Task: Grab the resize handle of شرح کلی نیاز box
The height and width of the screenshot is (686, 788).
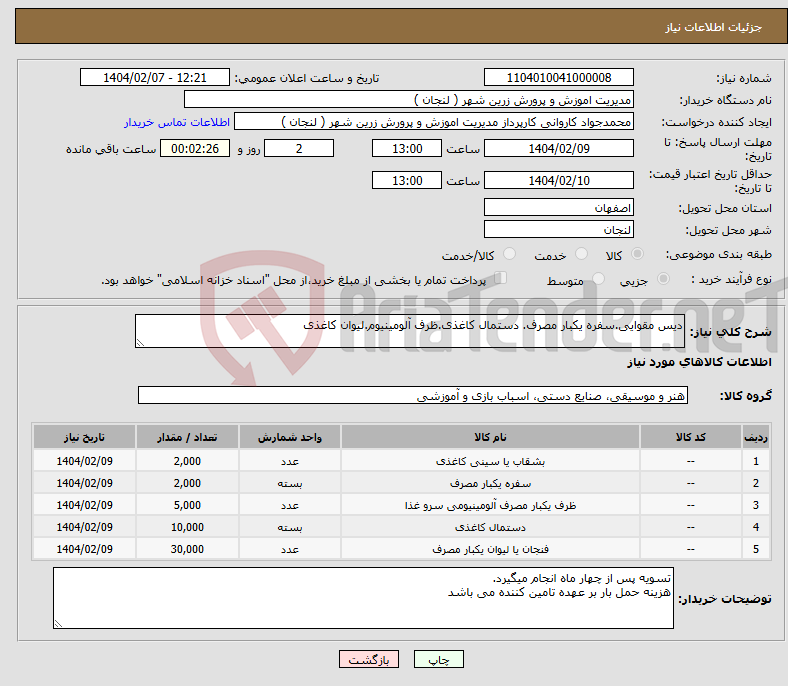Action: coord(141,343)
